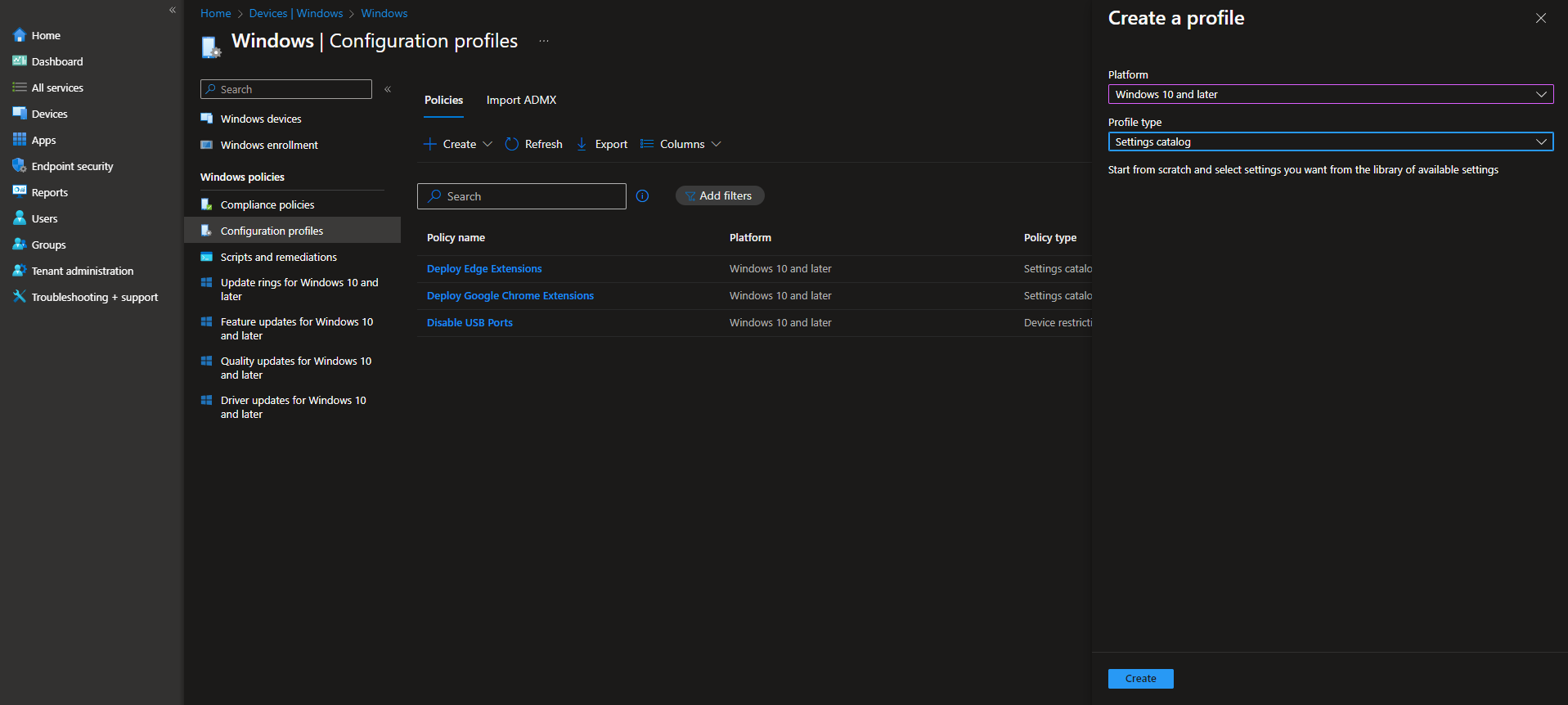Screen dimensions: 1568x705
Task: Click the blue Create button
Action: [1140, 679]
